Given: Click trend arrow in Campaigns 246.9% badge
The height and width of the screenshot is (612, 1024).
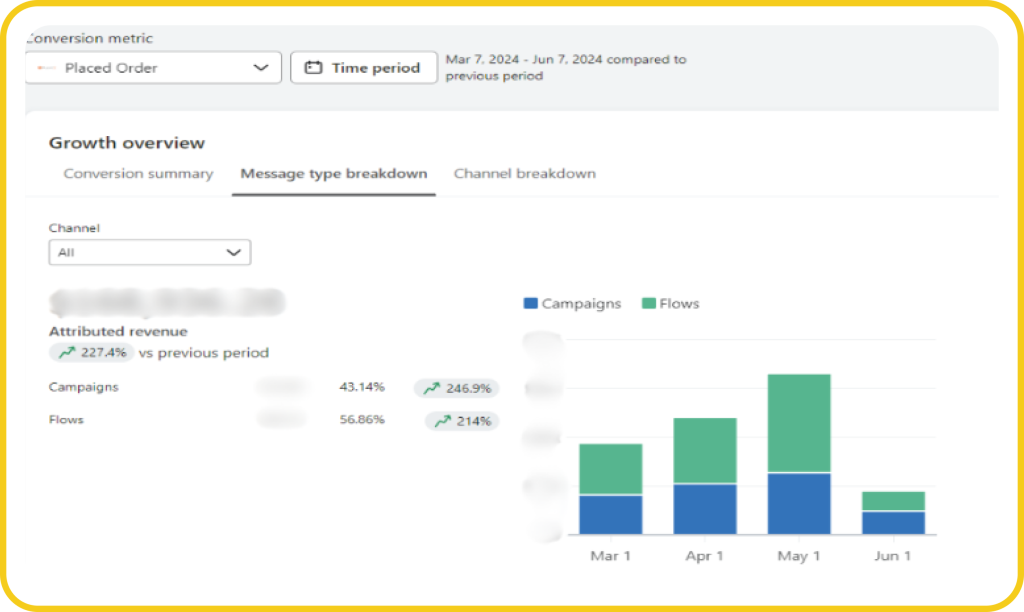Looking at the screenshot, I should click(431, 388).
